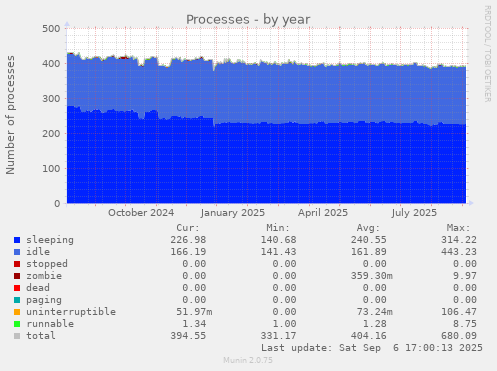This screenshot has width=497, height=371.
Task: Click the 'July 2025' axis label
Action: 414,213
